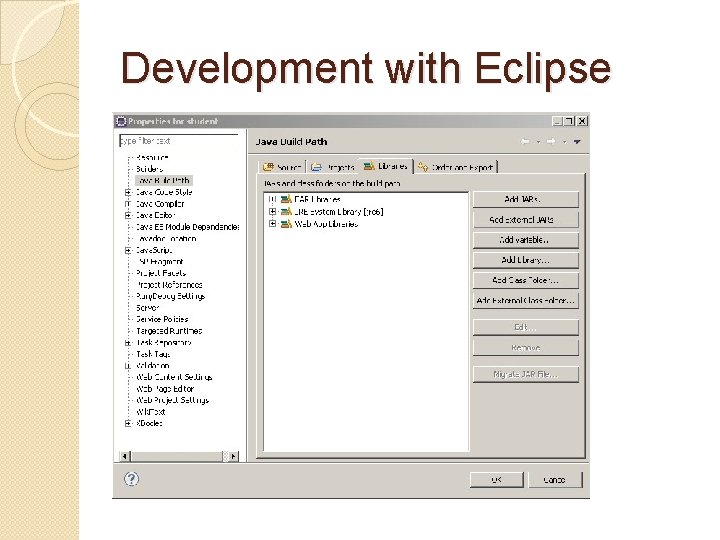
Task: Click the Edit button
Action: (x=526, y=327)
